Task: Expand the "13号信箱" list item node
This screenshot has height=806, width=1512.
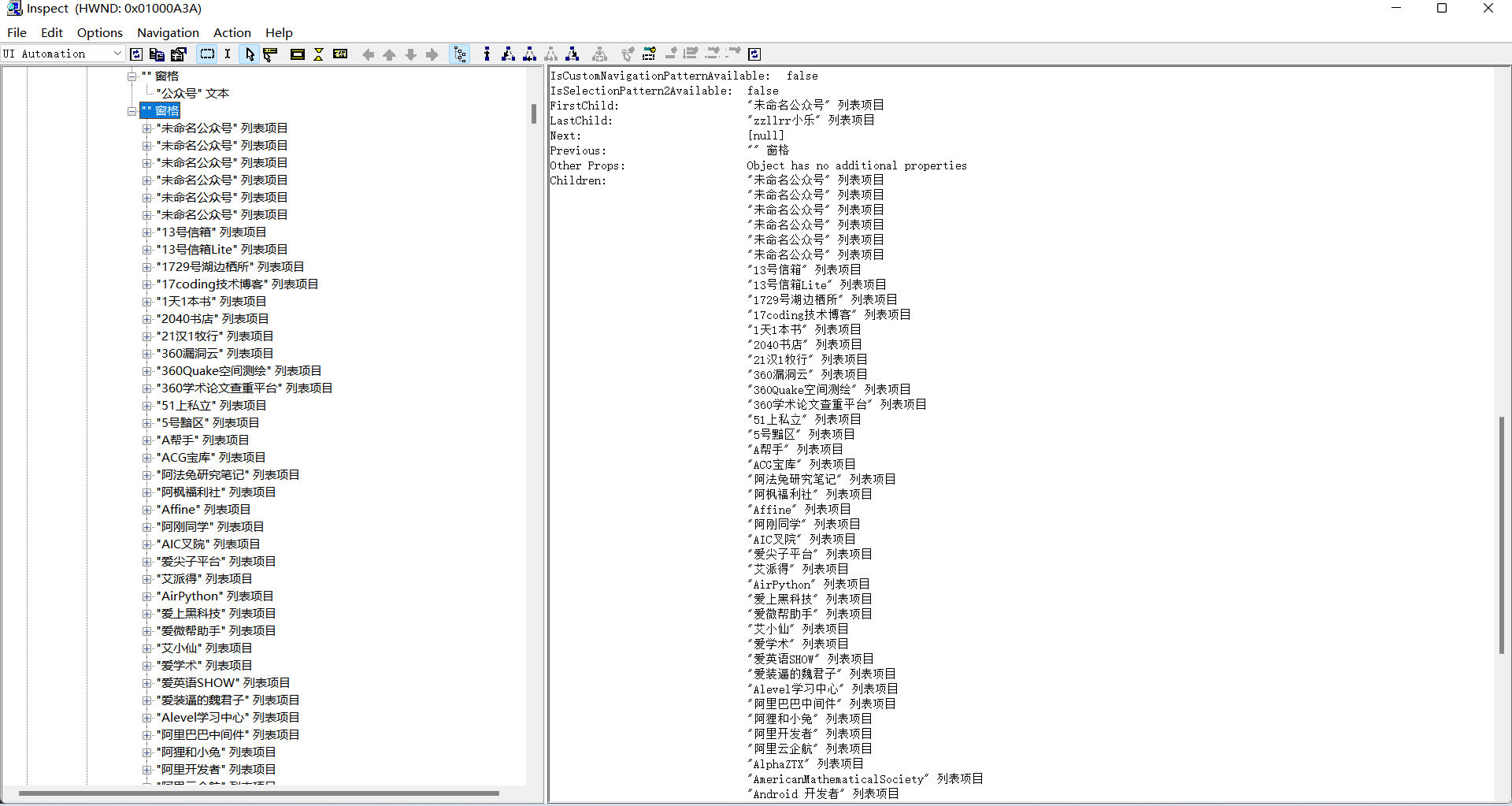Action: pyautogui.click(x=146, y=232)
